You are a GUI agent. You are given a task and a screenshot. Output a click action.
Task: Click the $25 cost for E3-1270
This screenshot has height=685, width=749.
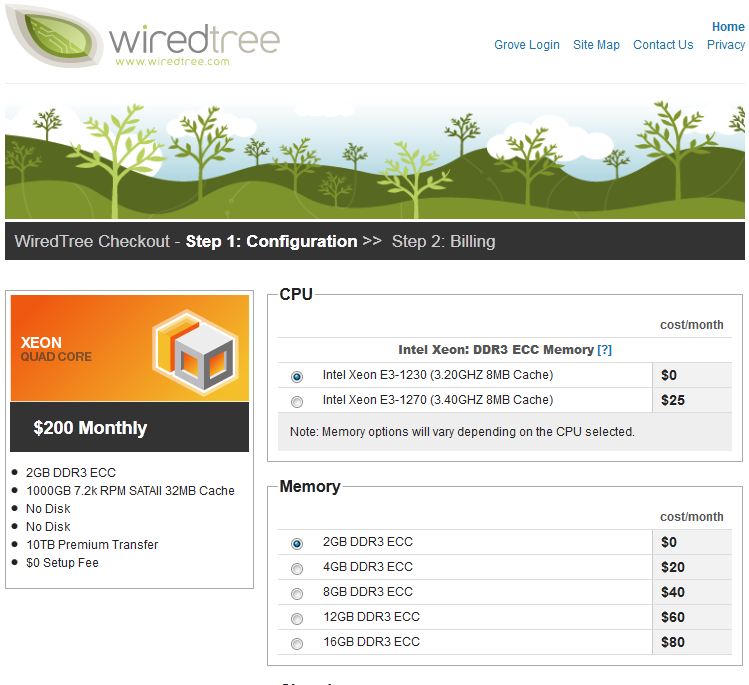click(x=673, y=400)
